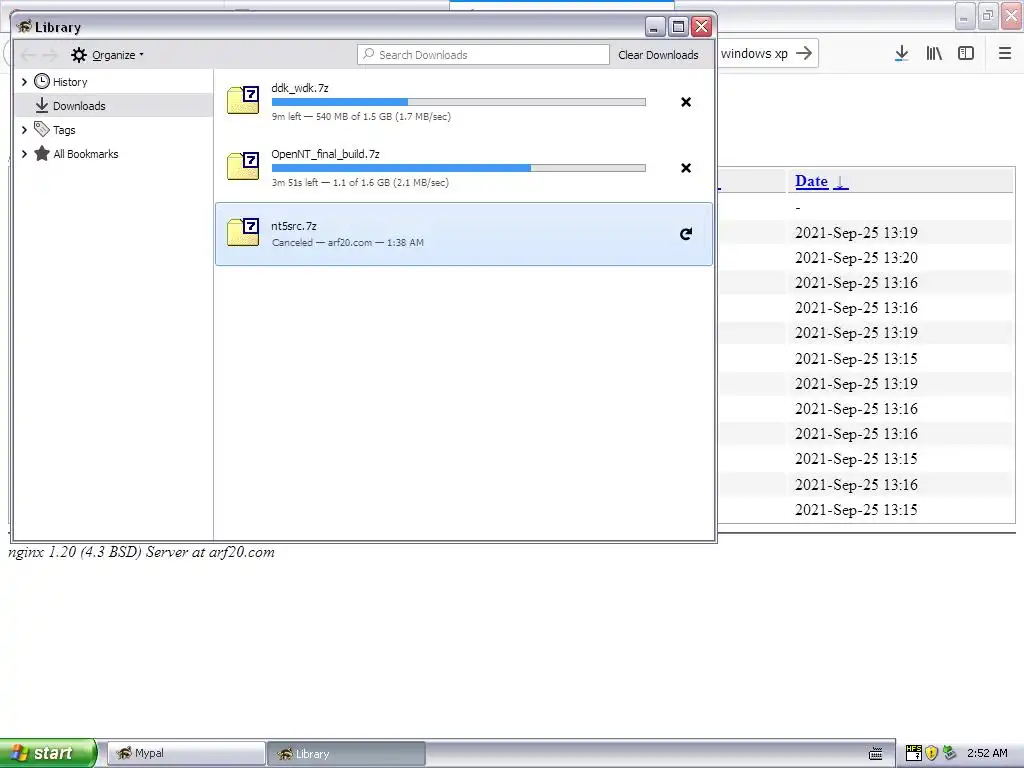This screenshot has height=768, width=1024.
Task: Expand the History tree node
Action: point(24,82)
